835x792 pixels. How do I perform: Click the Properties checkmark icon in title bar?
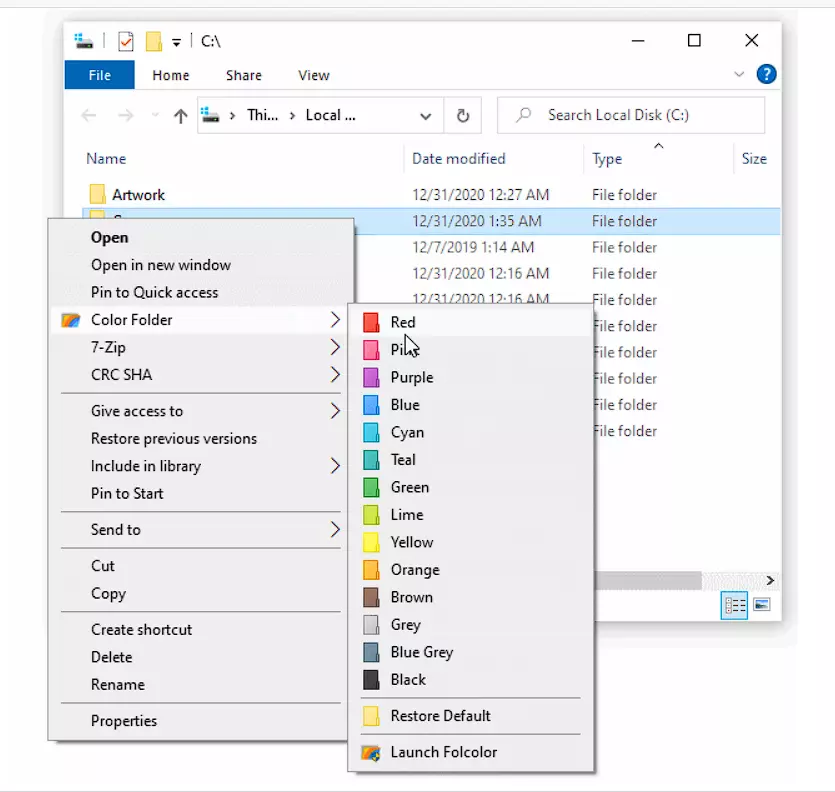point(126,41)
